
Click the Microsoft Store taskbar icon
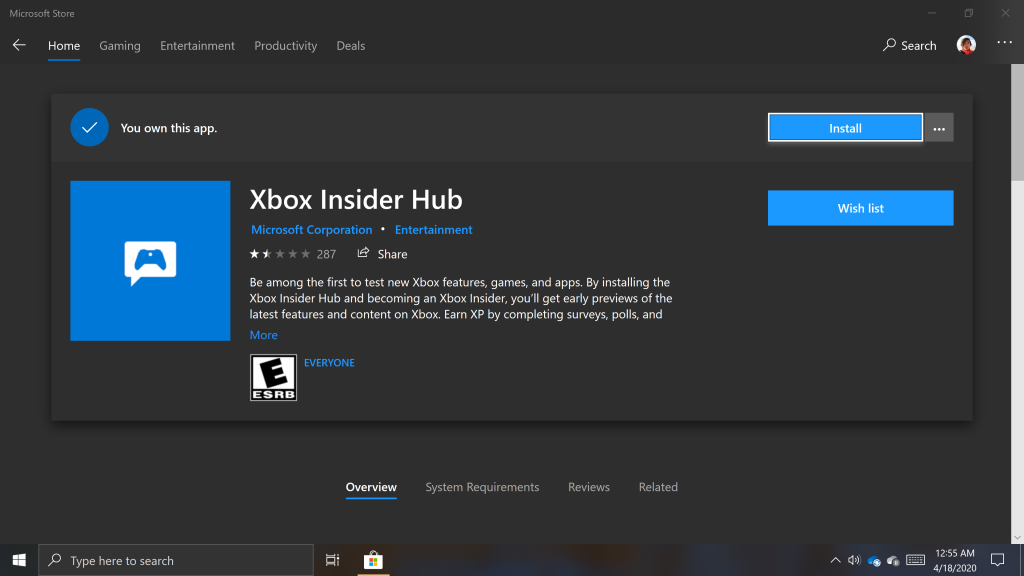pos(373,560)
